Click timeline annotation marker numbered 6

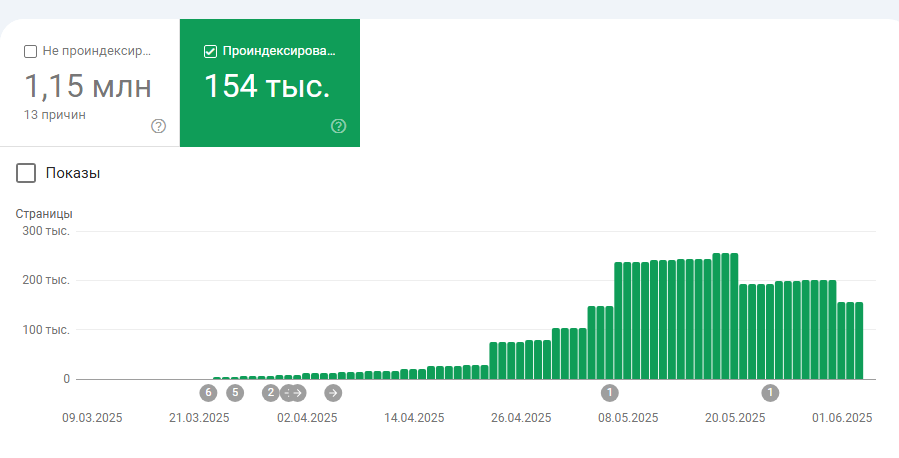208,393
